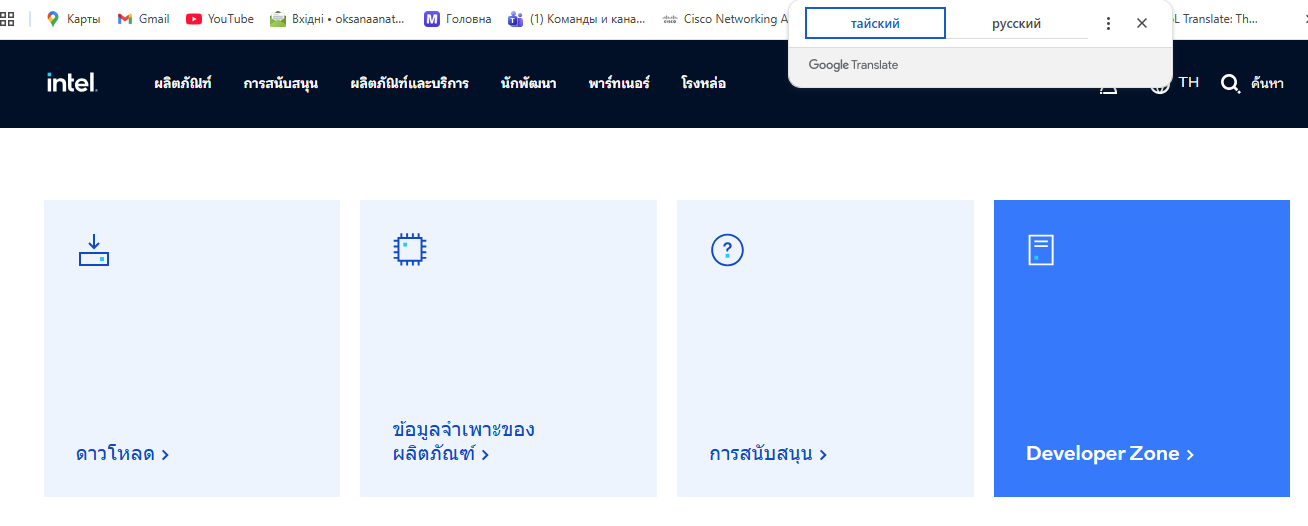Click the processor chip icon
Screen dimensions: 1308x526
[410, 249]
